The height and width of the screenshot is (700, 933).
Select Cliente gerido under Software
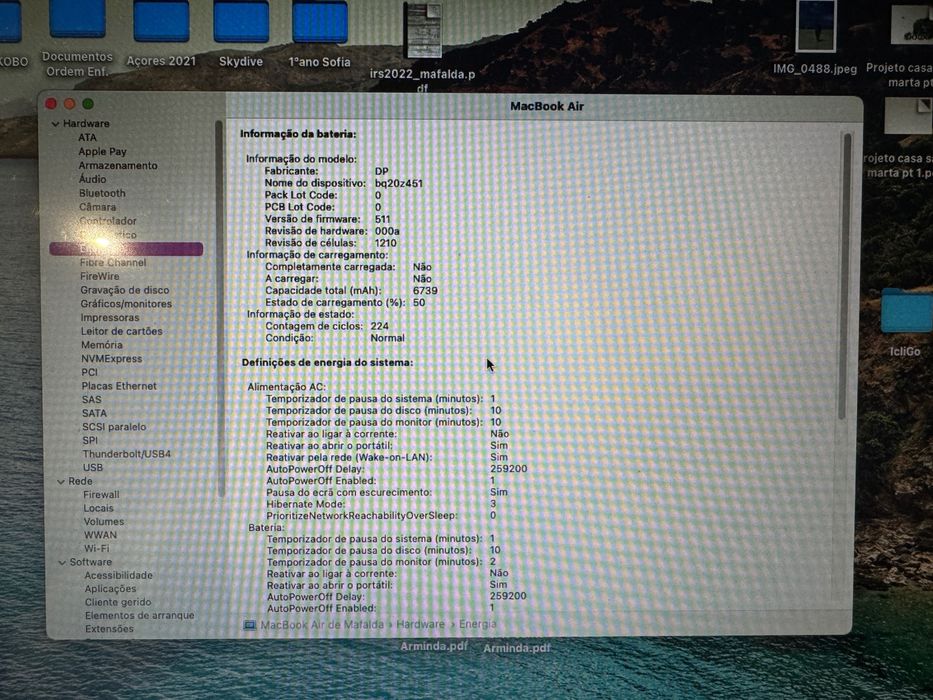click(118, 602)
